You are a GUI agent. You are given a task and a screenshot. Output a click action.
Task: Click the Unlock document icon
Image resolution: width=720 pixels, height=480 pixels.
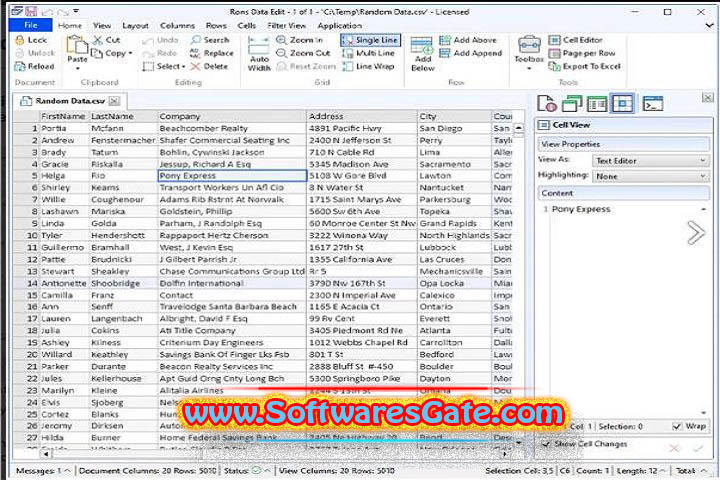click(x=20, y=53)
